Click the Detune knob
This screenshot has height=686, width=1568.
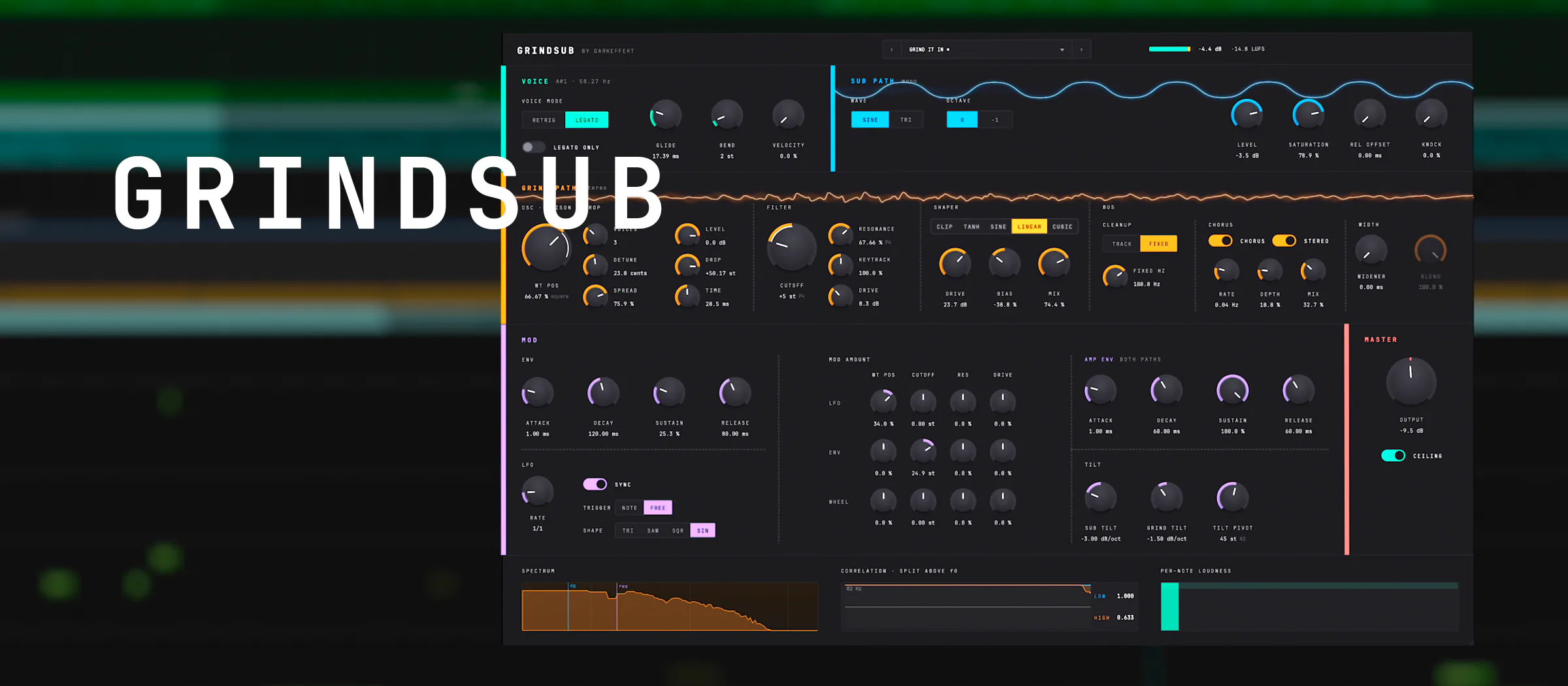click(595, 265)
